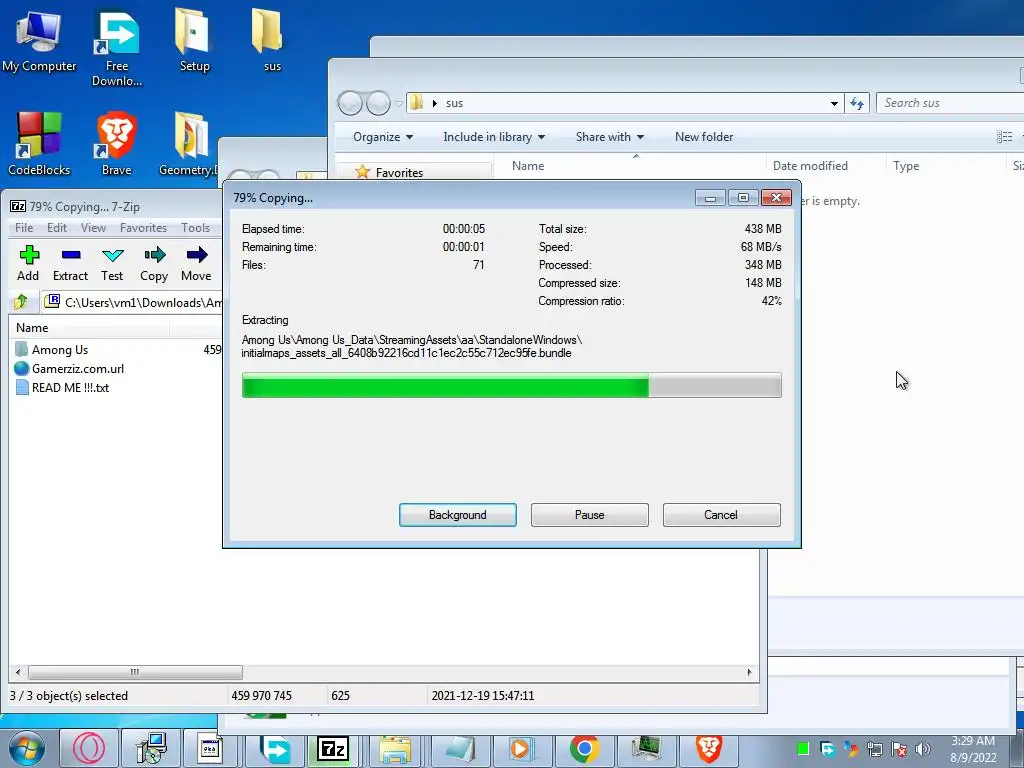Image resolution: width=1024 pixels, height=768 pixels.
Task: Open the address bar history dropdown arrow
Action: click(834, 103)
